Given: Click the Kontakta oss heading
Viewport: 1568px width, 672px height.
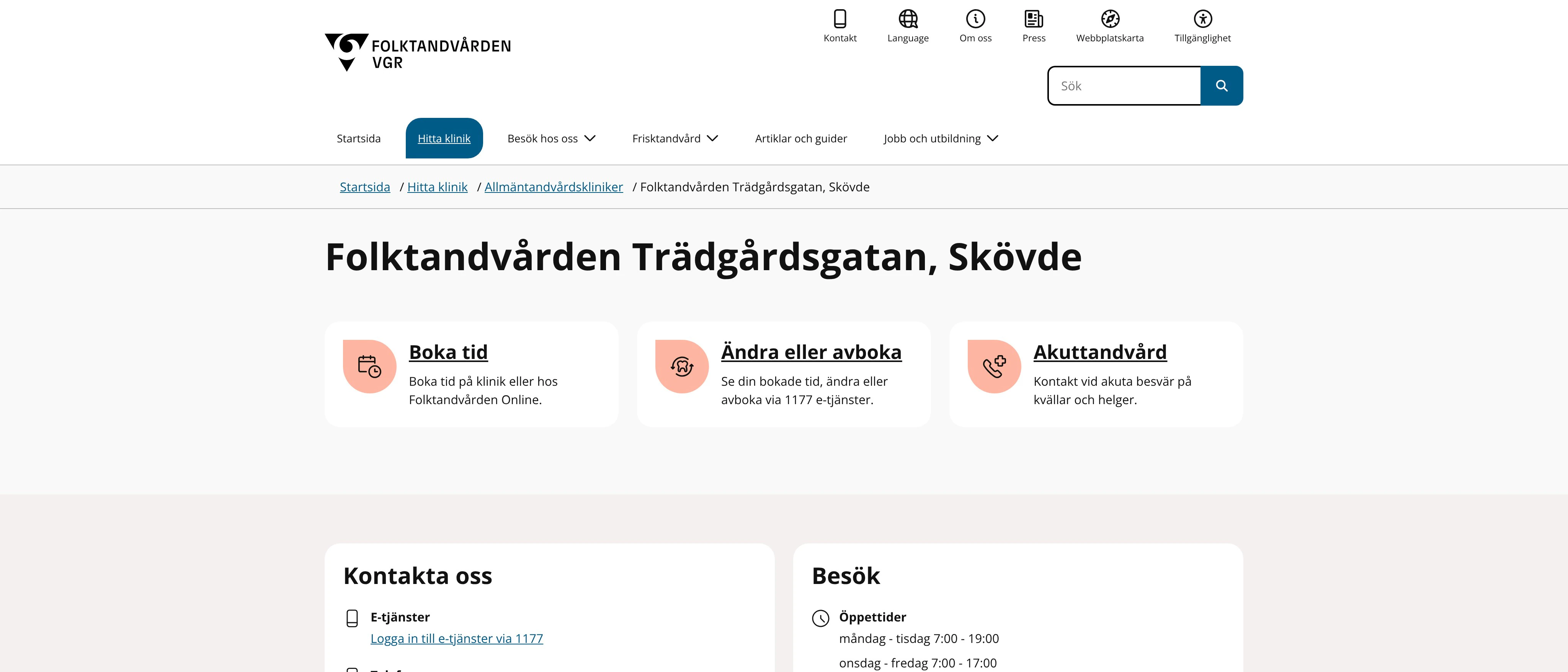Looking at the screenshot, I should pyautogui.click(x=418, y=576).
